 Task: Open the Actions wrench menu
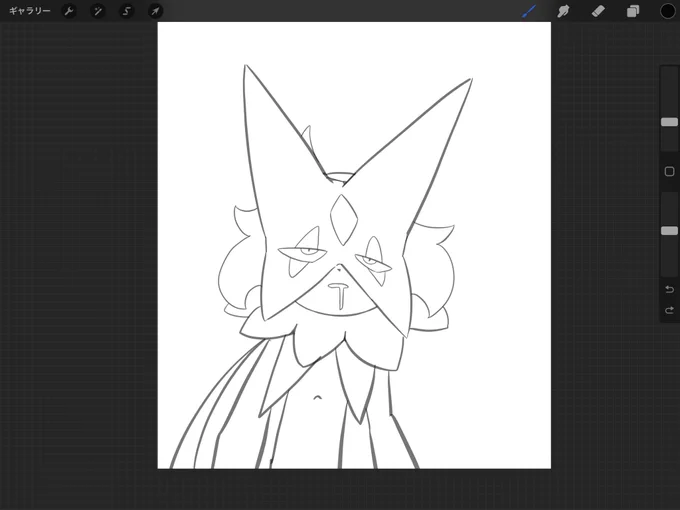coord(69,11)
